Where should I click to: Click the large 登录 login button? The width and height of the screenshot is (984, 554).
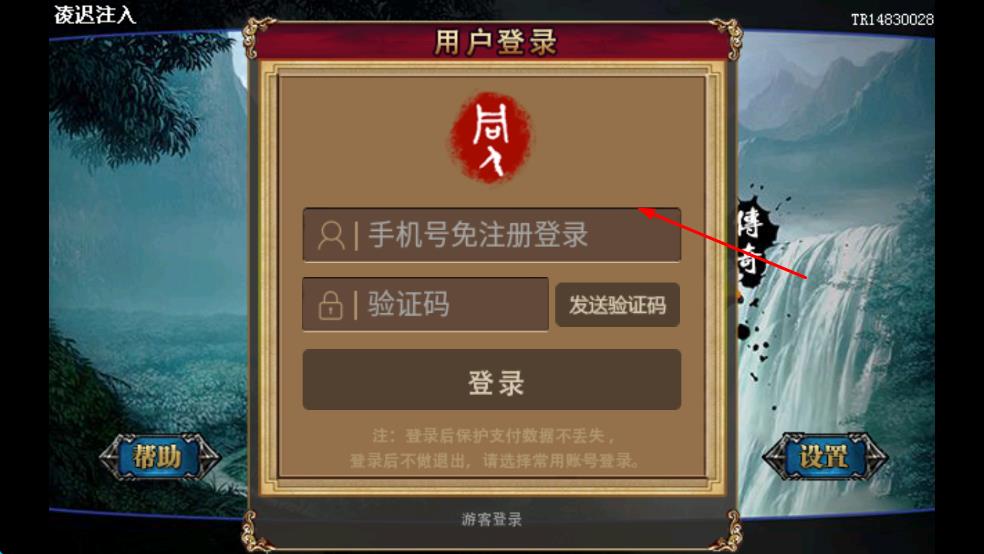(x=492, y=380)
